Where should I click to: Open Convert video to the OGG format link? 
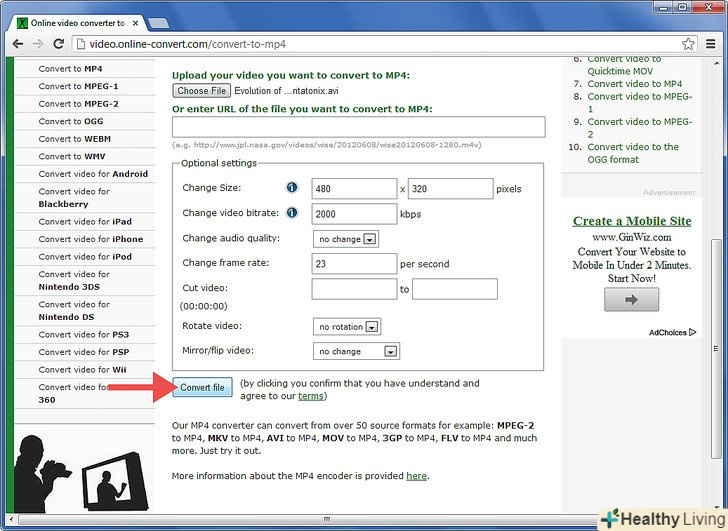click(633, 153)
